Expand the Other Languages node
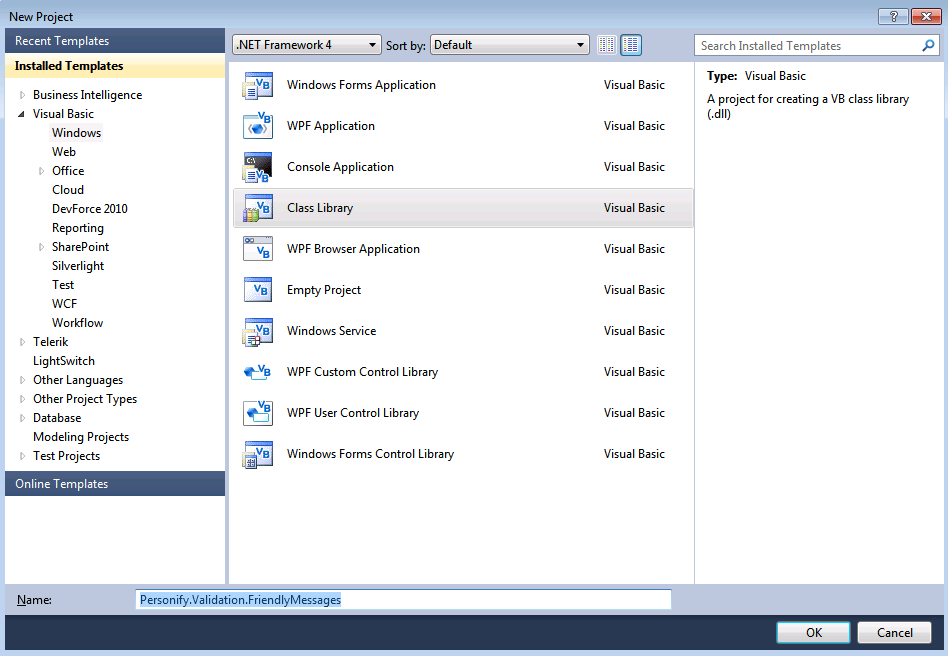The height and width of the screenshot is (656, 948). pos(22,380)
